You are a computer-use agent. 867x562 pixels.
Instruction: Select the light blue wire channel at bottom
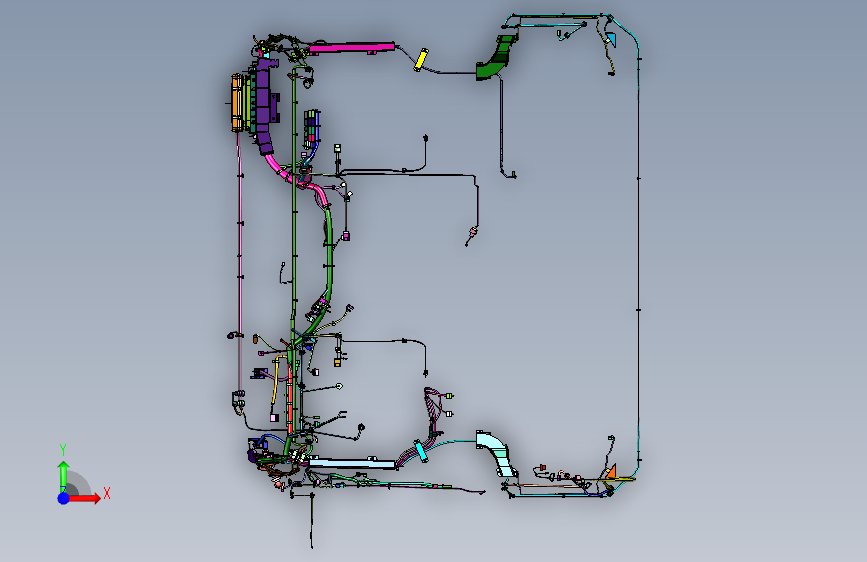(x=352, y=463)
